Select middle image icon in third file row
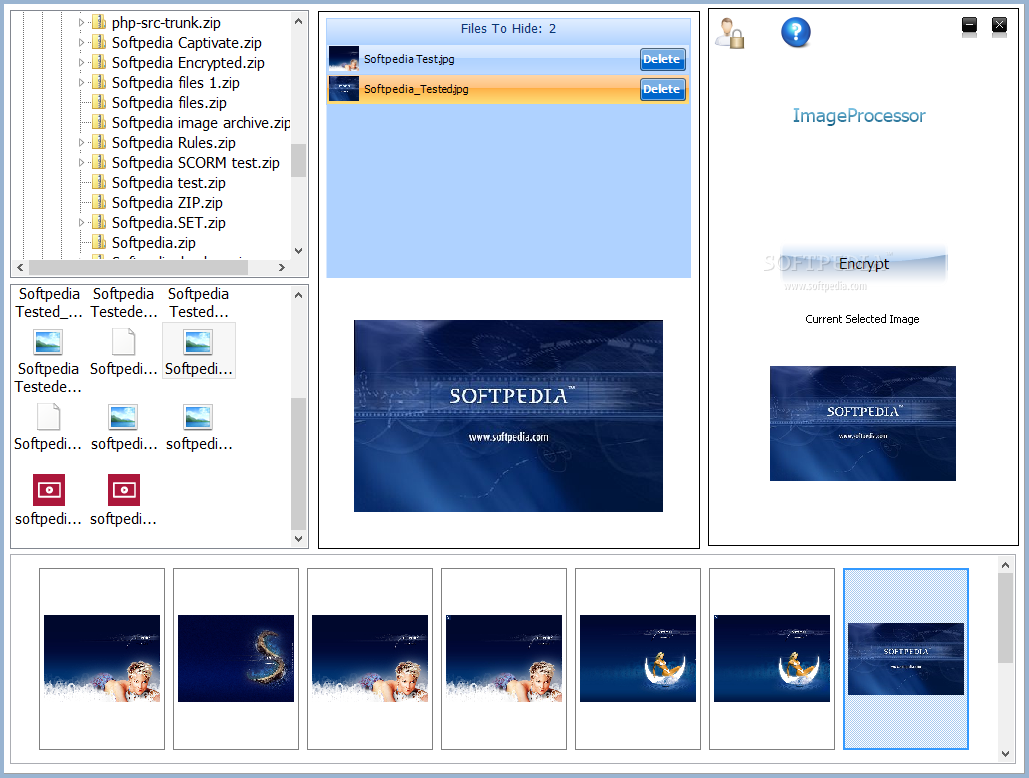This screenshot has width=1029, height=778. [x=123, y=417]
